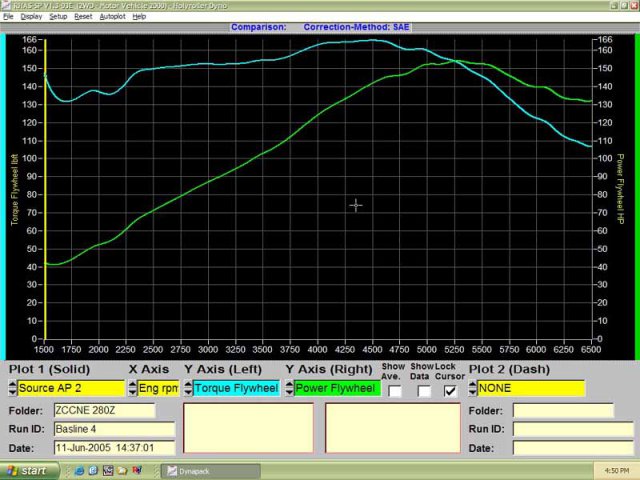
Task: Change the X Axis Eng rpm selector
Action: (x=158, y=388)
